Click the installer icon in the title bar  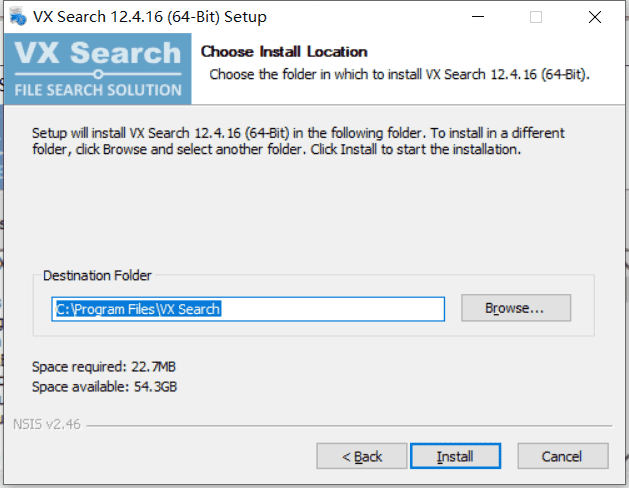[18, 16]
